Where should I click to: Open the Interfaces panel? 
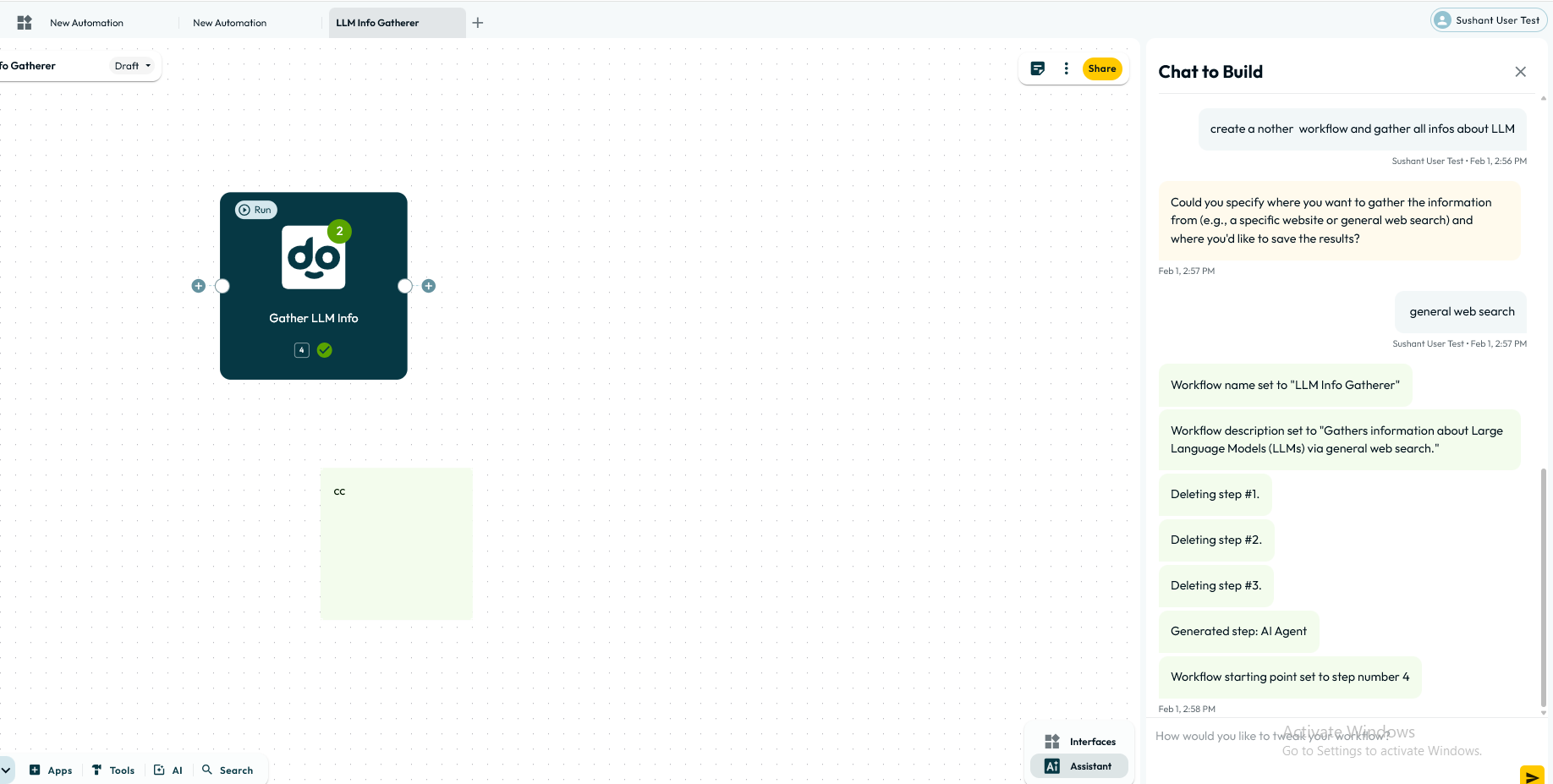coord(1079,742)
